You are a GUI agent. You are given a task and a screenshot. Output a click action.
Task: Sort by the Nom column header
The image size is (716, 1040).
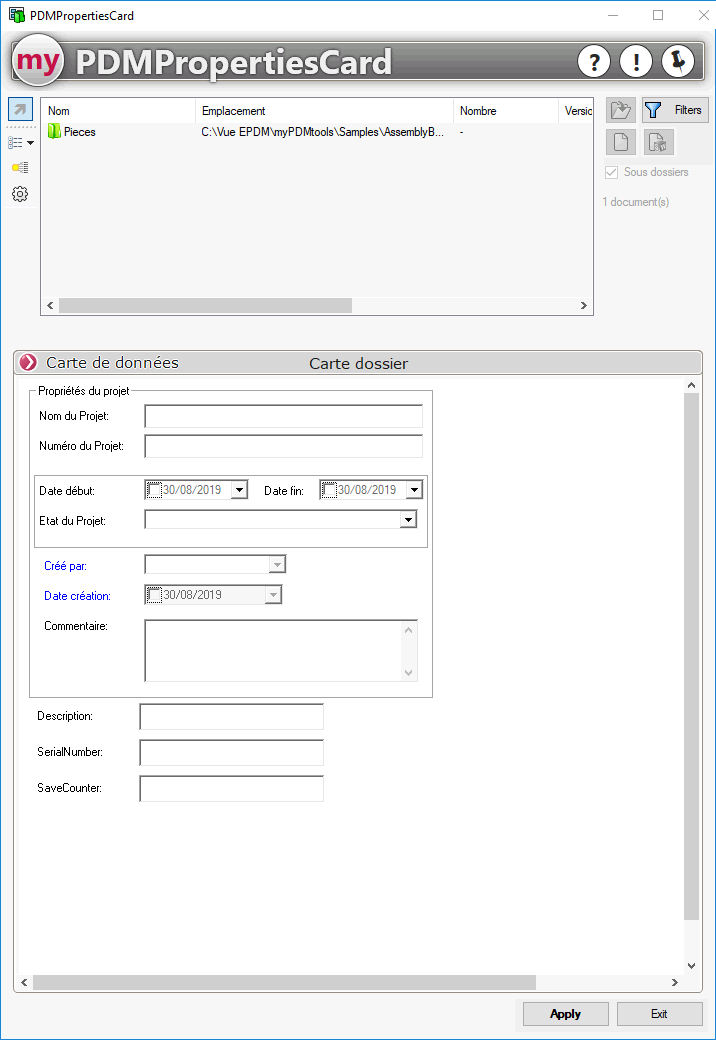pyautogui.click(x=59, y=111)
